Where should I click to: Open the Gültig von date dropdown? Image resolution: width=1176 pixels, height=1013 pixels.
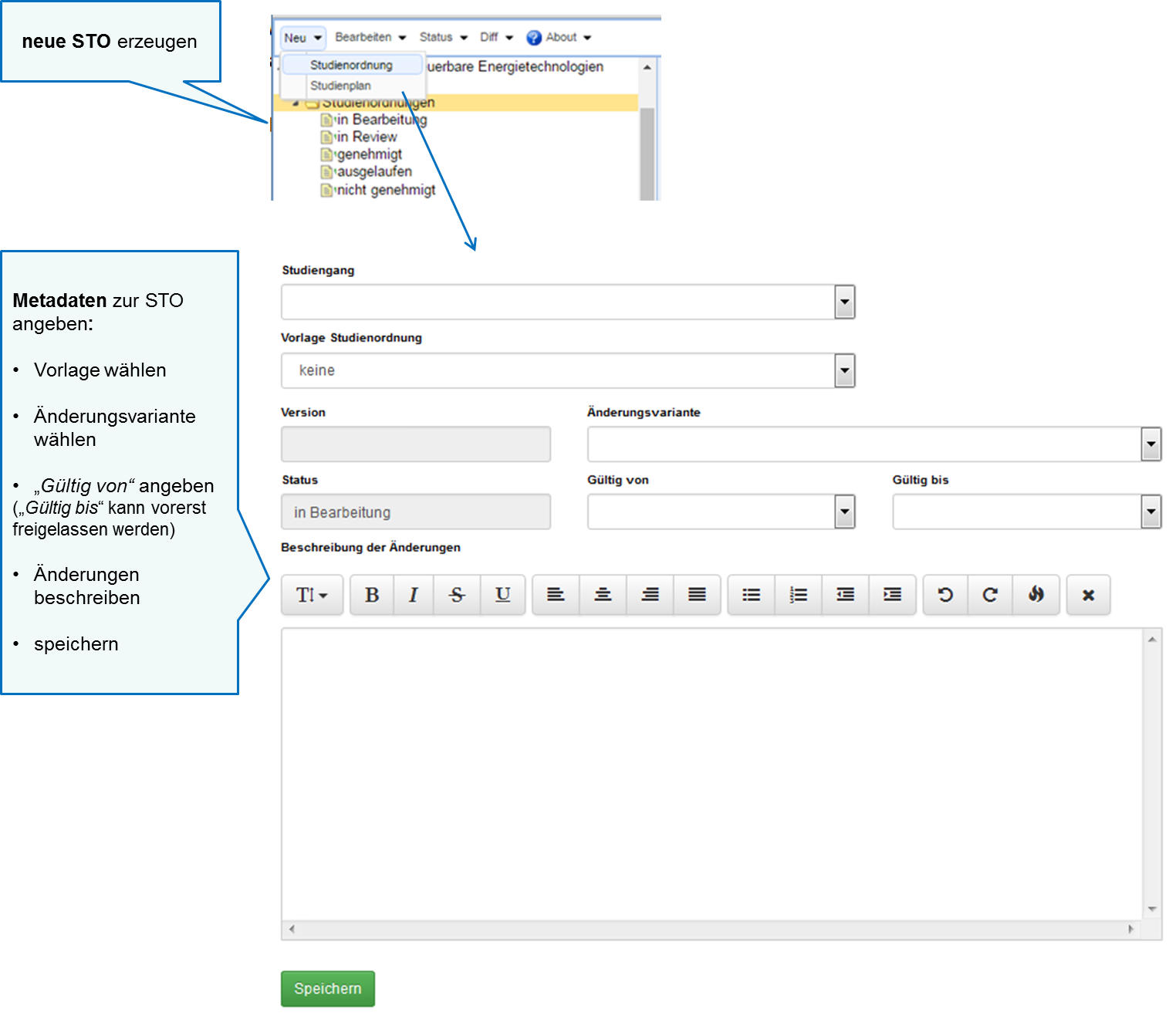pyautogui.click(x=844, y=512)
